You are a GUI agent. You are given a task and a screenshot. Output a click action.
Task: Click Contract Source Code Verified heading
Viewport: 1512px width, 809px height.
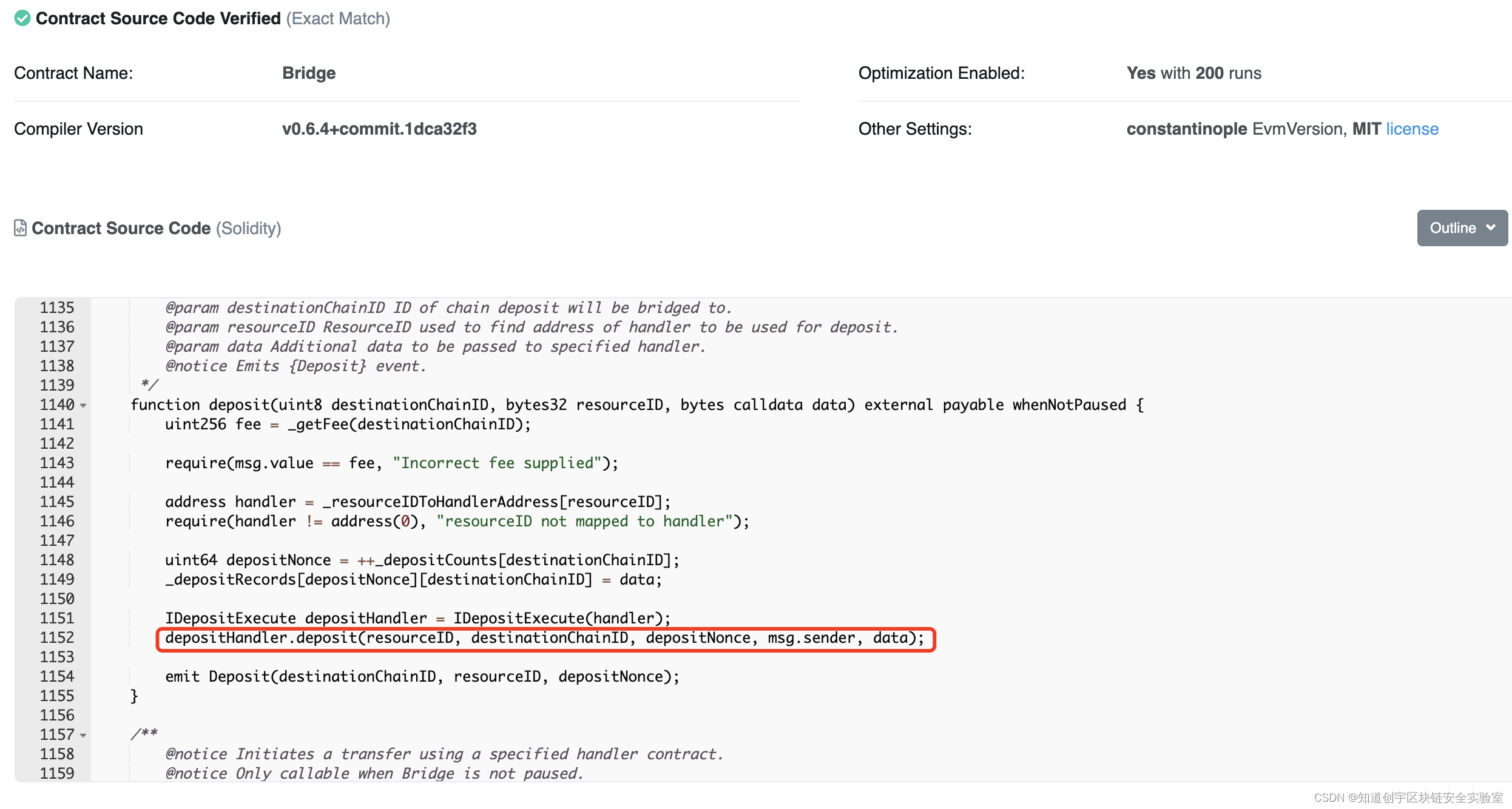[x=158, y=18]
